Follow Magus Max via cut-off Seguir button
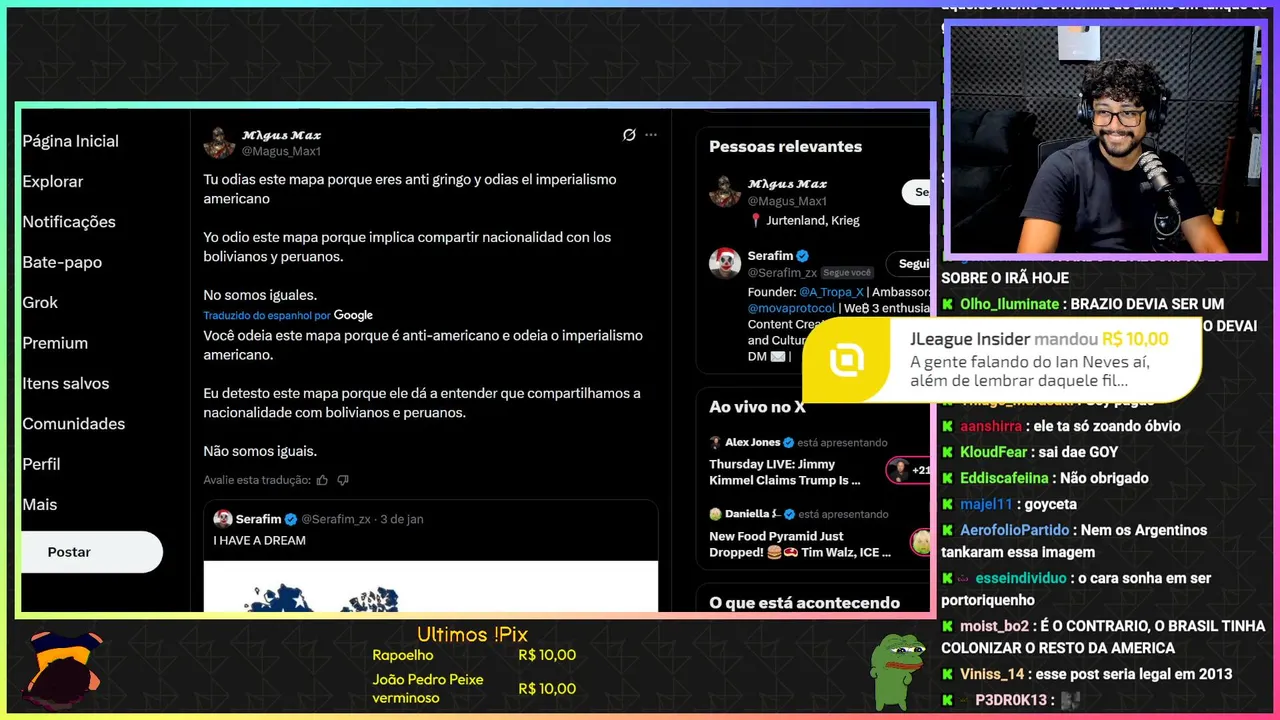Image resolution: width=1280 pixels, height=720 pixels. pos(916,192)
